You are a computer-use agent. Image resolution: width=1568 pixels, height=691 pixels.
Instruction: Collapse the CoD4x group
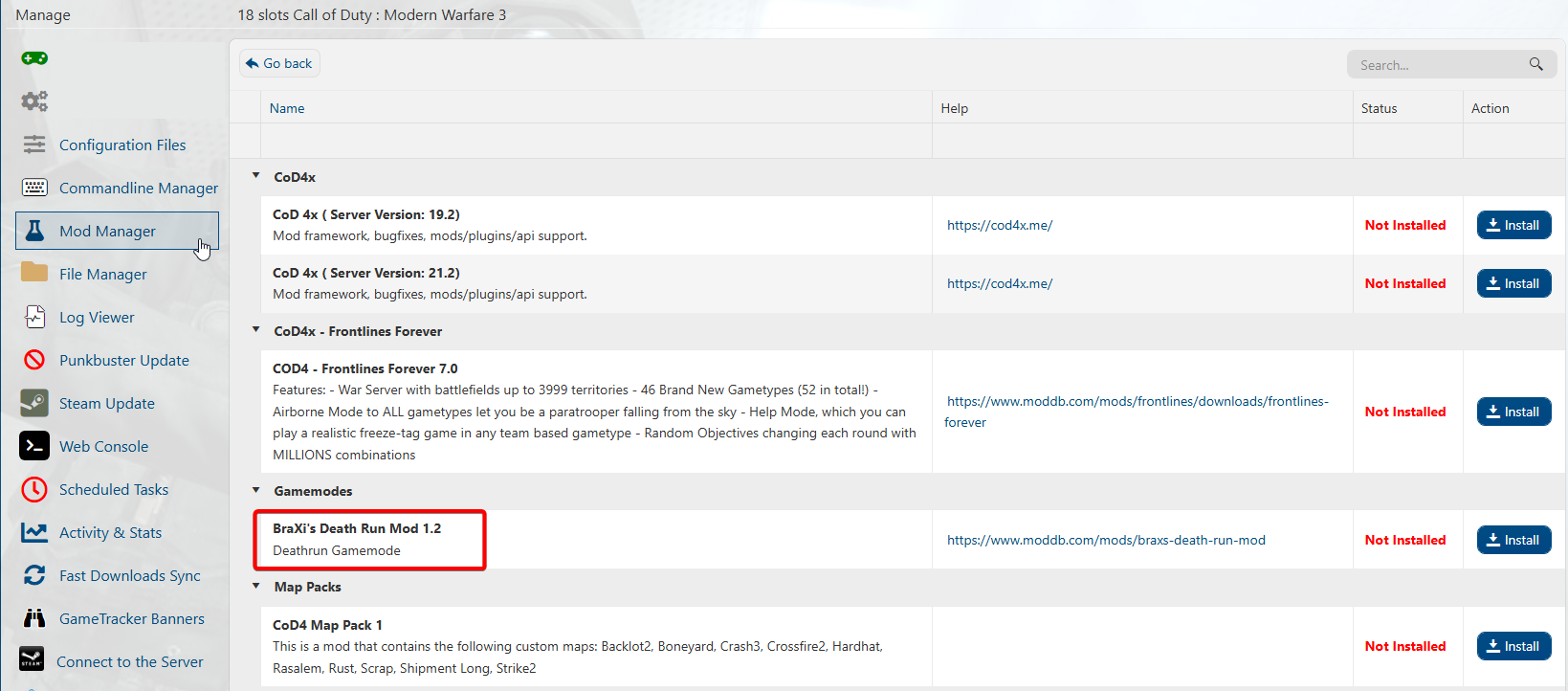click(255, 176)
